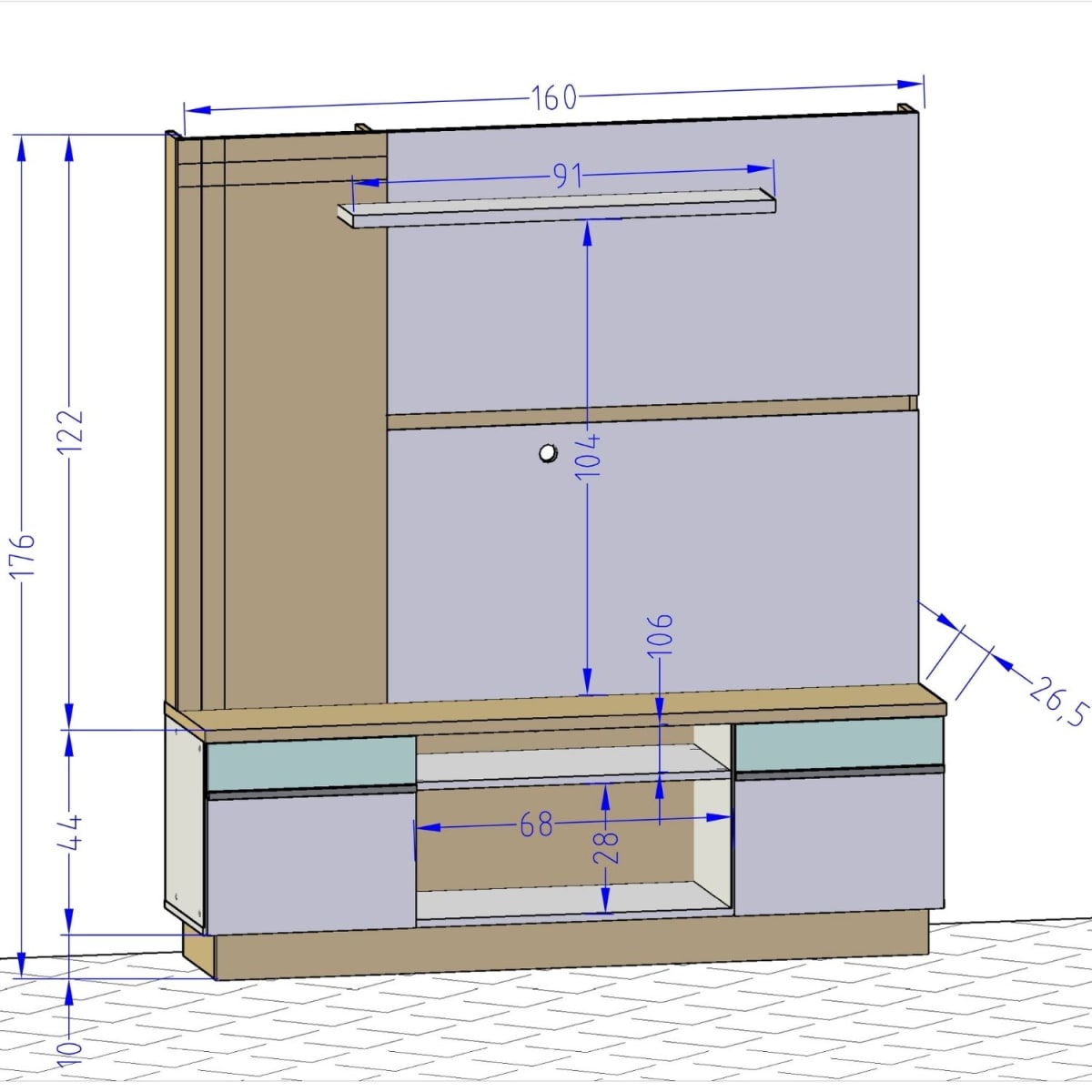Select the 160 overall width dimension
Image resolution: width=1092 pixels, height=1092 pixels.
pos(554,97)
